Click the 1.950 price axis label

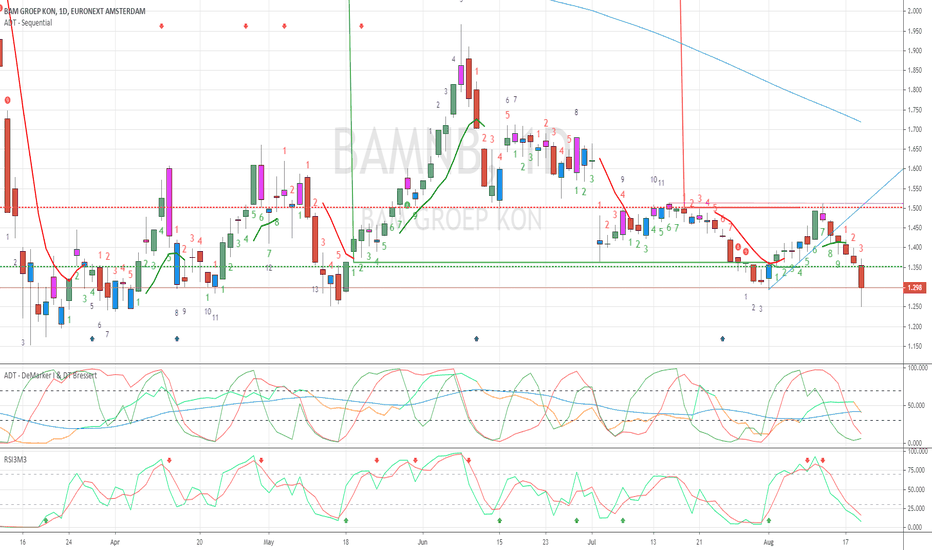pyautogui.click(x=914, y=31)
